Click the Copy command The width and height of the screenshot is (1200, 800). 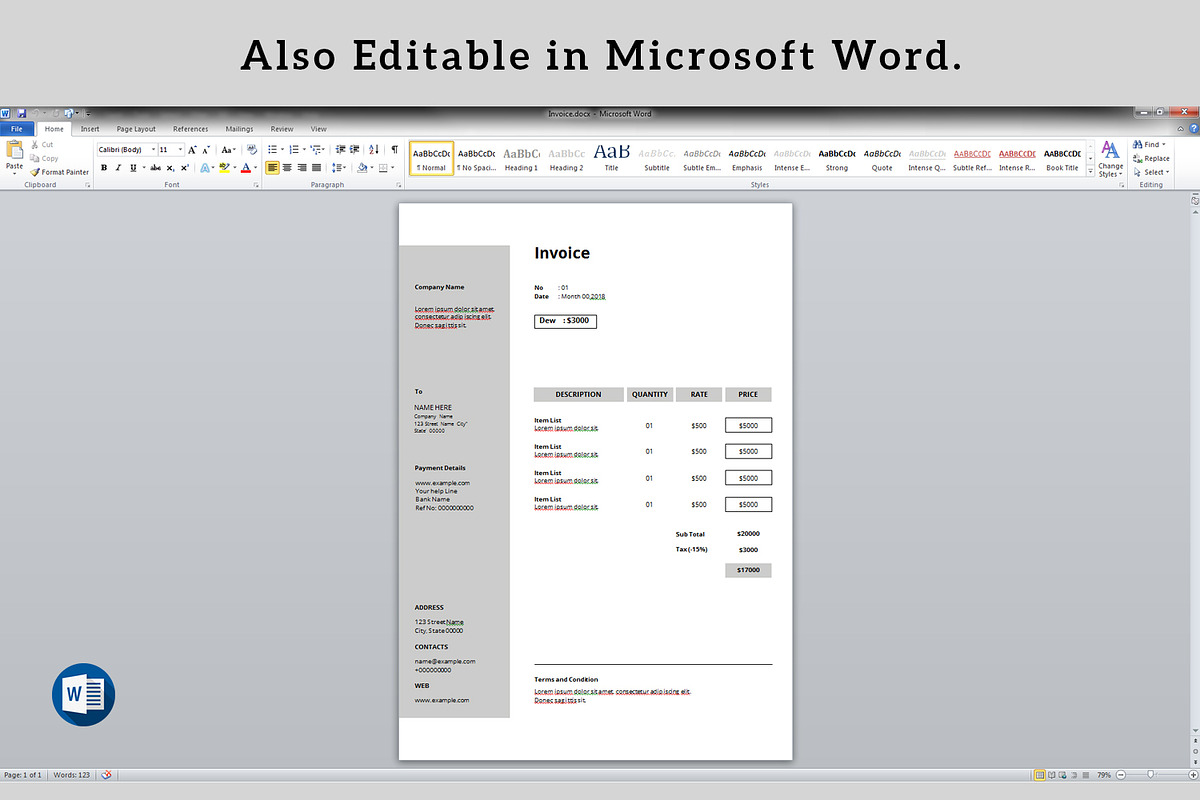point(44,158)
